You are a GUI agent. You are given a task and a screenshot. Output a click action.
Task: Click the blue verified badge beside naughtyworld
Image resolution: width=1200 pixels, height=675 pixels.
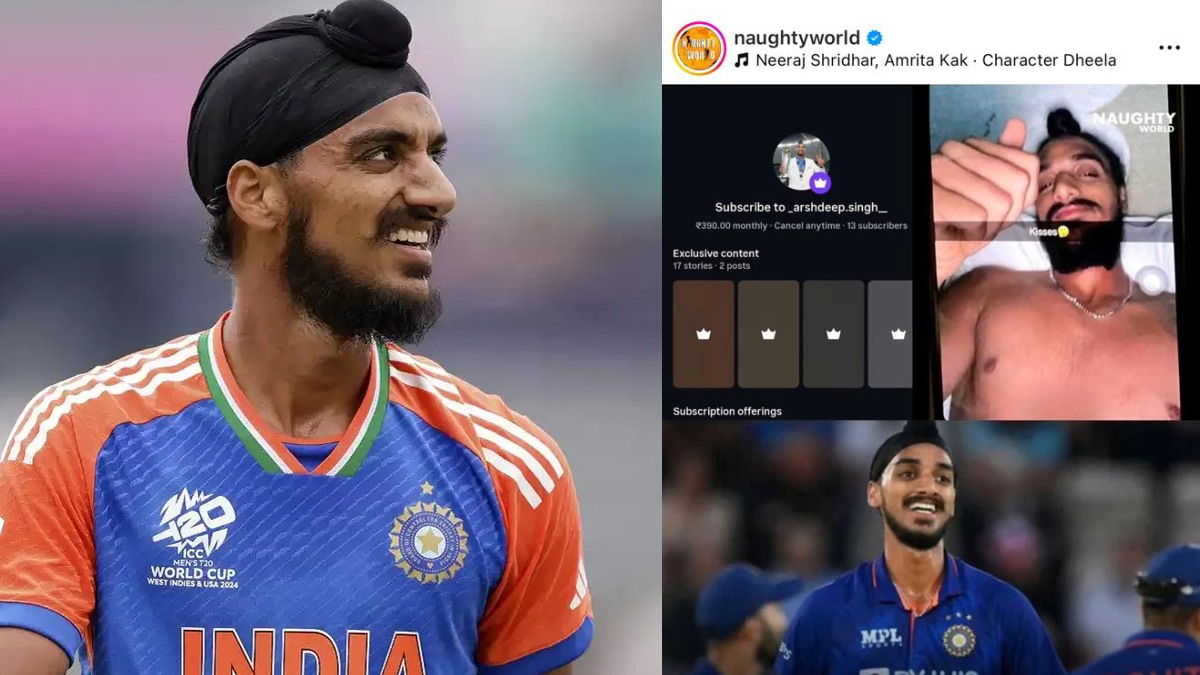[875, 38]
